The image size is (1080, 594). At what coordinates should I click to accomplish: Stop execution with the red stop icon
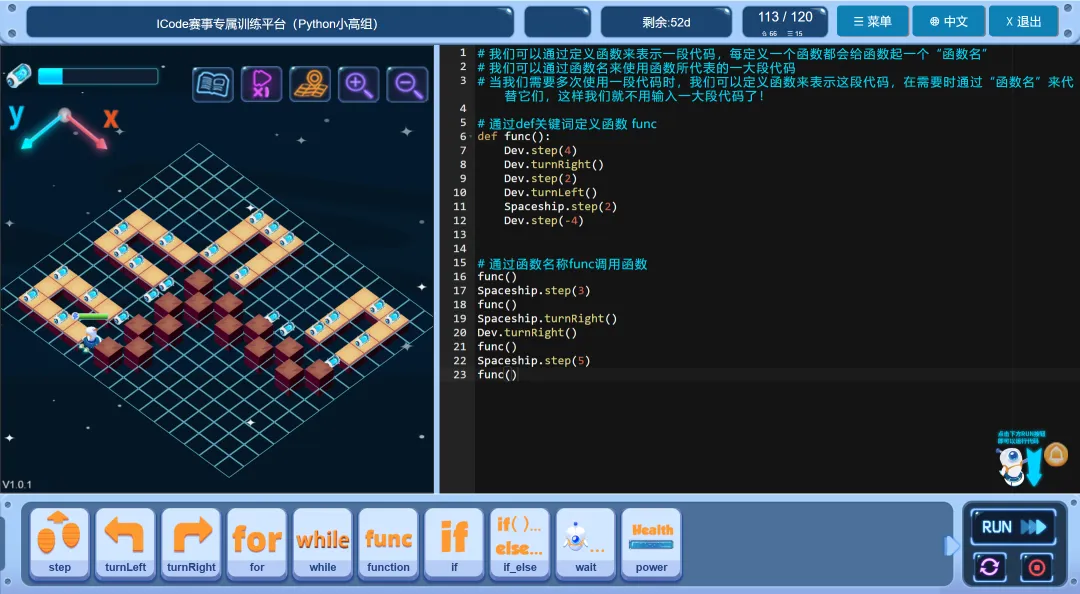click(1036, 567)
